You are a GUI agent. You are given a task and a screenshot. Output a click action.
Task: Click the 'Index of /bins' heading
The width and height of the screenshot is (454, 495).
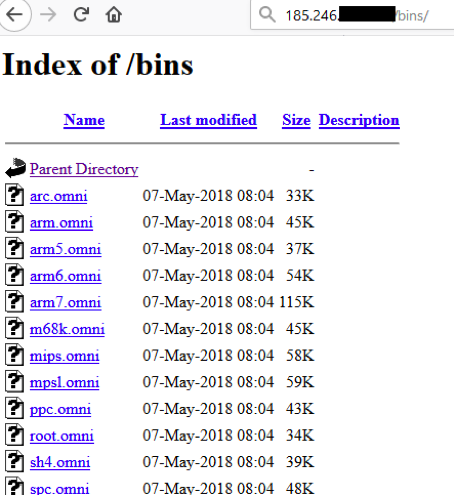click(98, 64)
